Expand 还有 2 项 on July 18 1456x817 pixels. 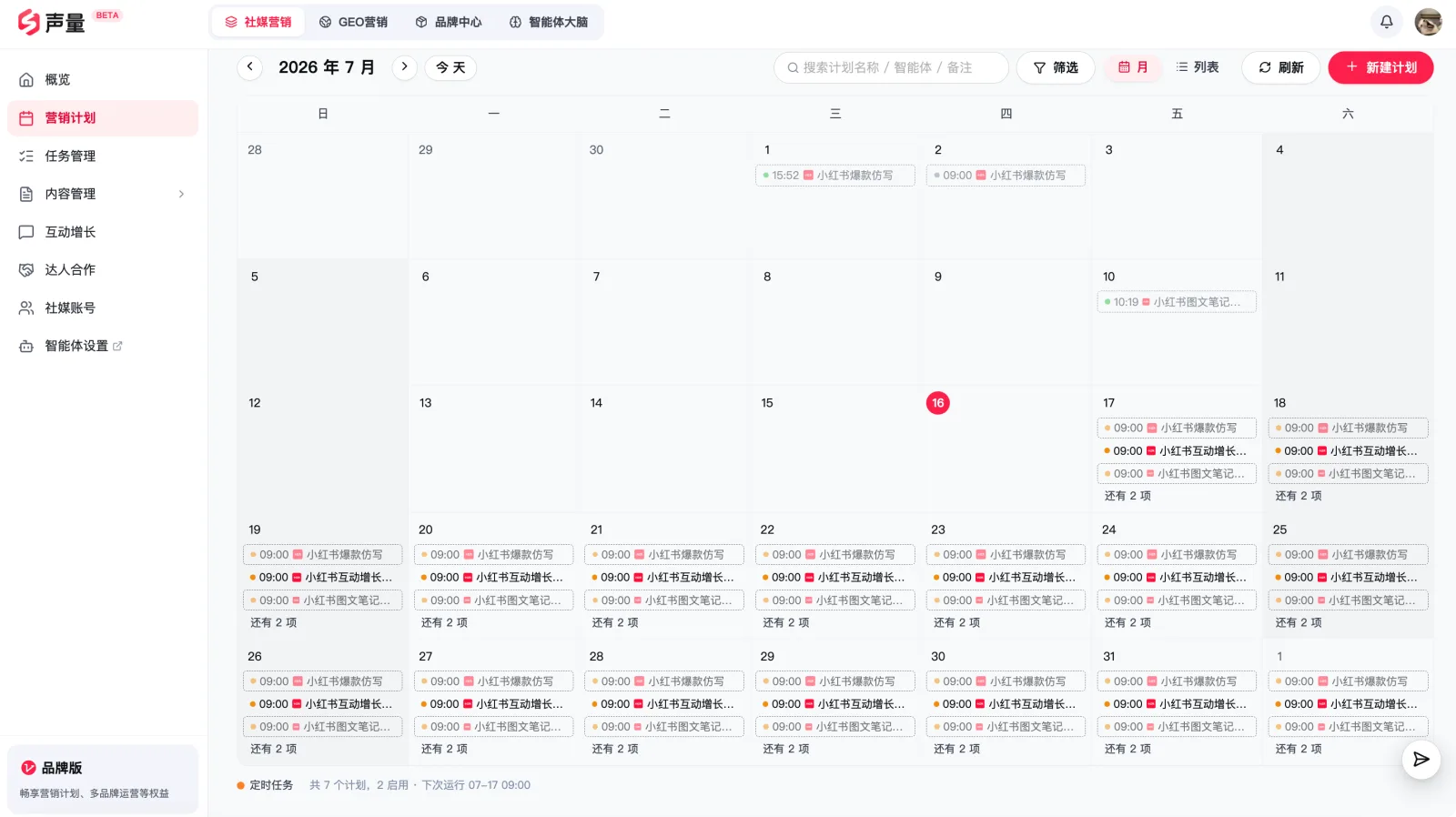pyautogui.click(x=1299, y=496)
